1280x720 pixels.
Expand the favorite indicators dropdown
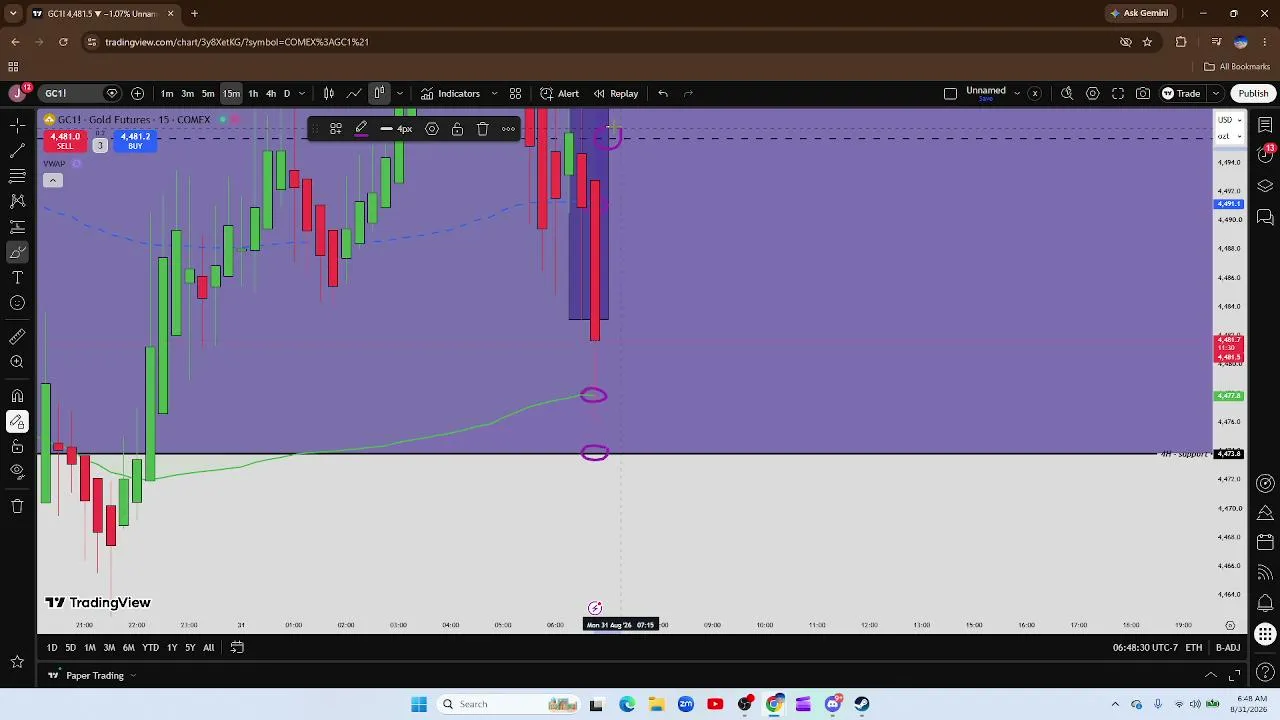494,93
